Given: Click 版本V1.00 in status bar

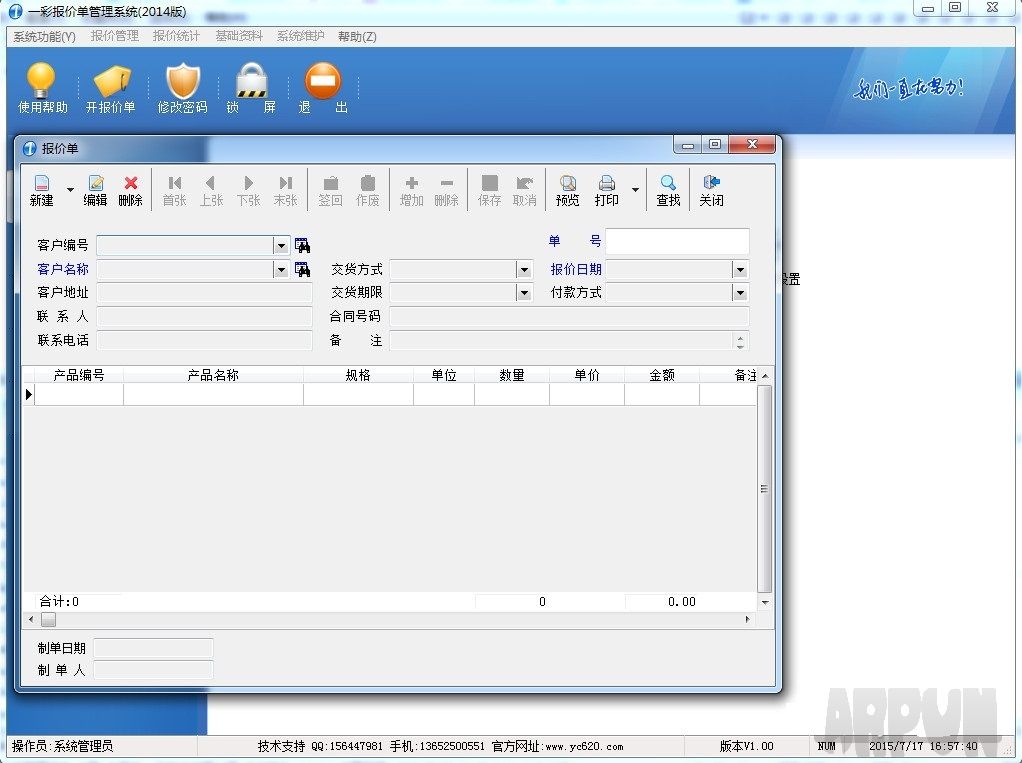Looking at the screenshot, I should (x=746, y=746).
